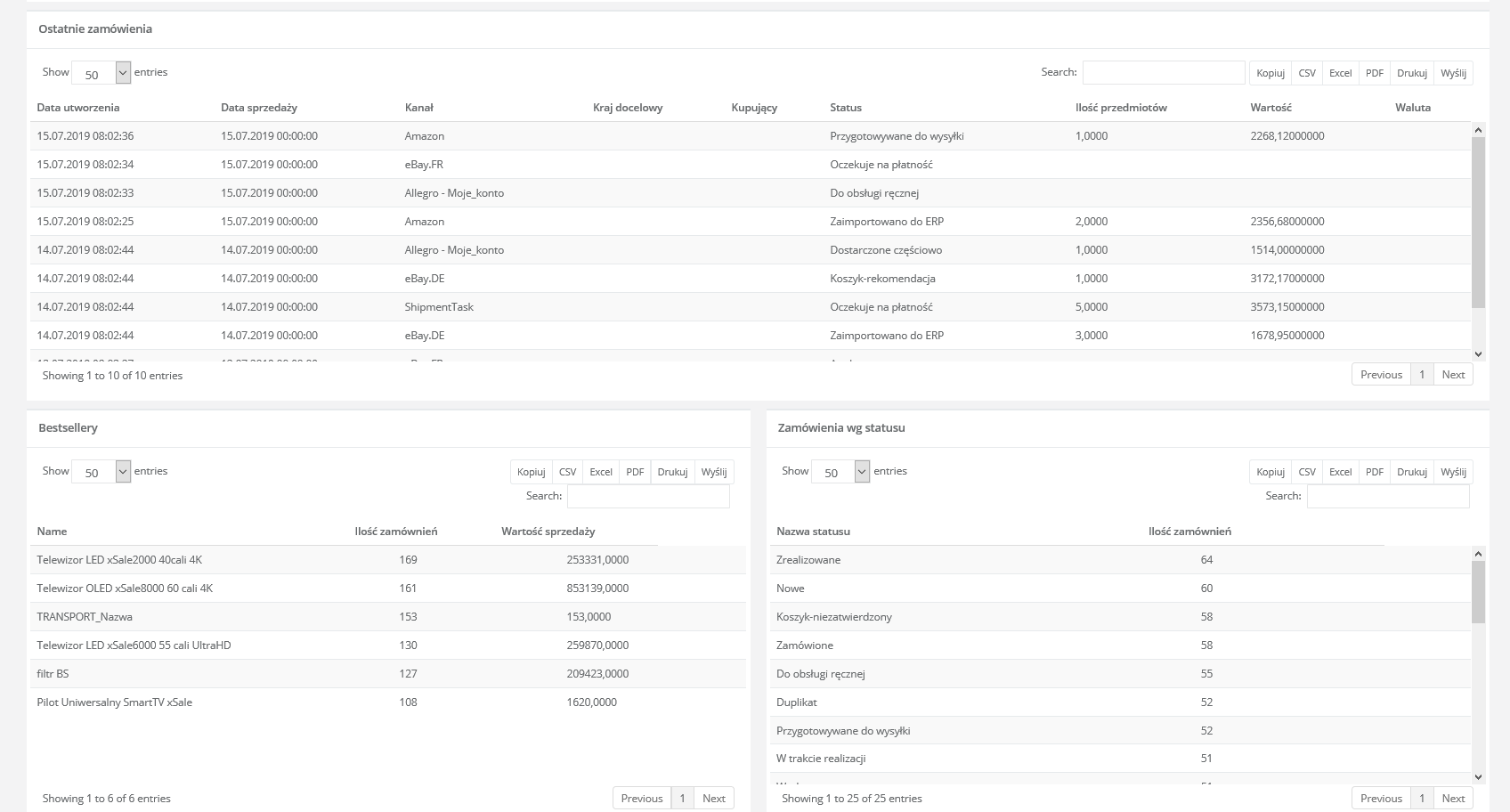Print the Zamówienia wg statusu table
The width and height of the screenshot is (1510, 812).
(x=1411, y=472)
